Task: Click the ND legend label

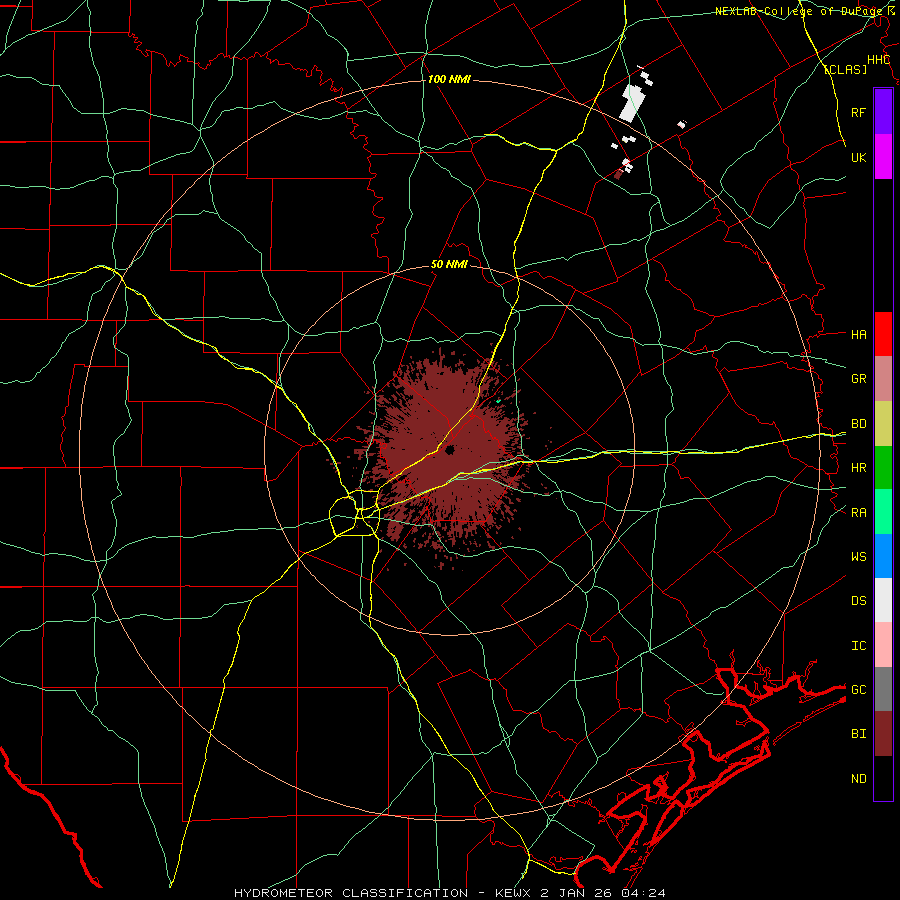Action: click(858, 779)
